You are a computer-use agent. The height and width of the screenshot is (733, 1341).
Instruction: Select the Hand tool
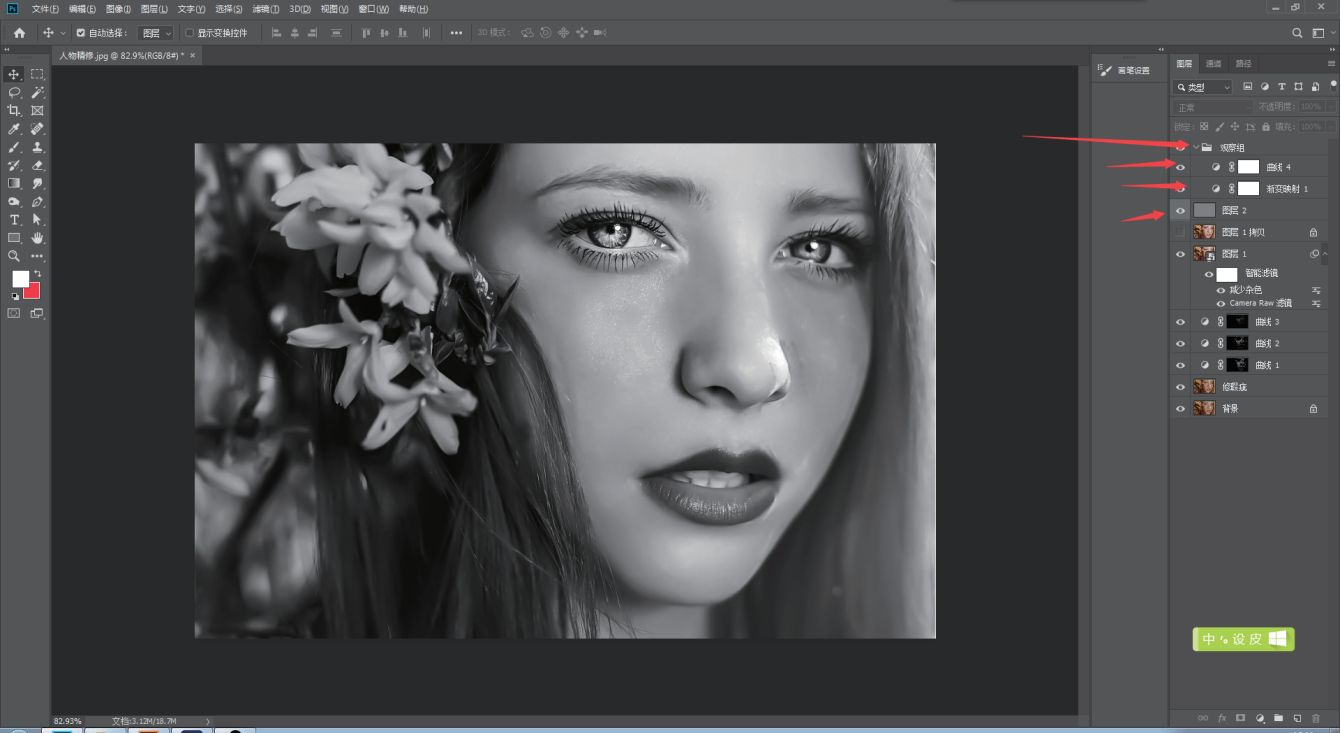(x=37, y=238)
